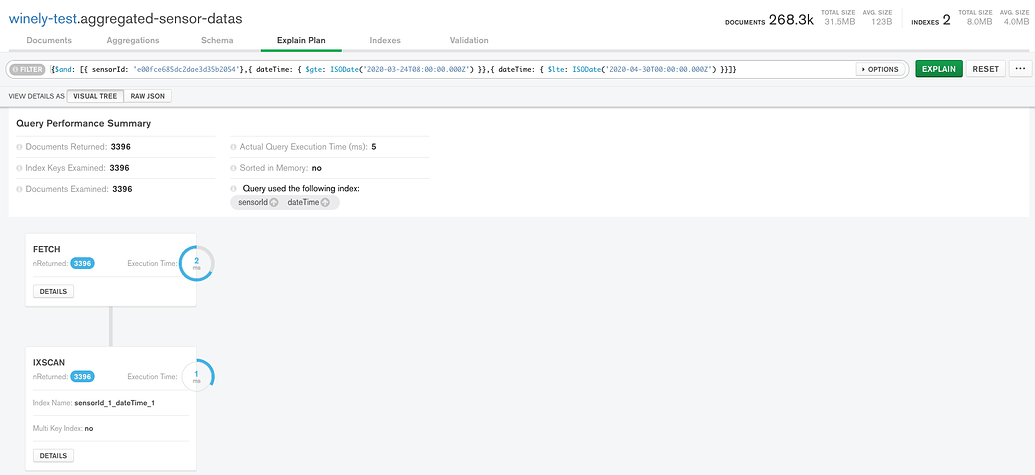Open the Indexes tab
Screen dimensions: 1035x475
tap(385, 40)
